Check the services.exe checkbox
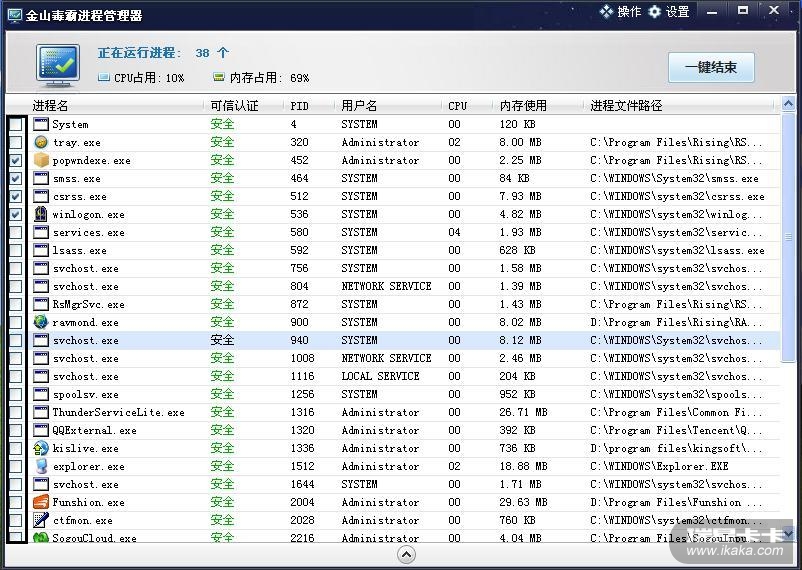Image resolution: width=802 pixels, height=570 pixels. tap(16, 232)
